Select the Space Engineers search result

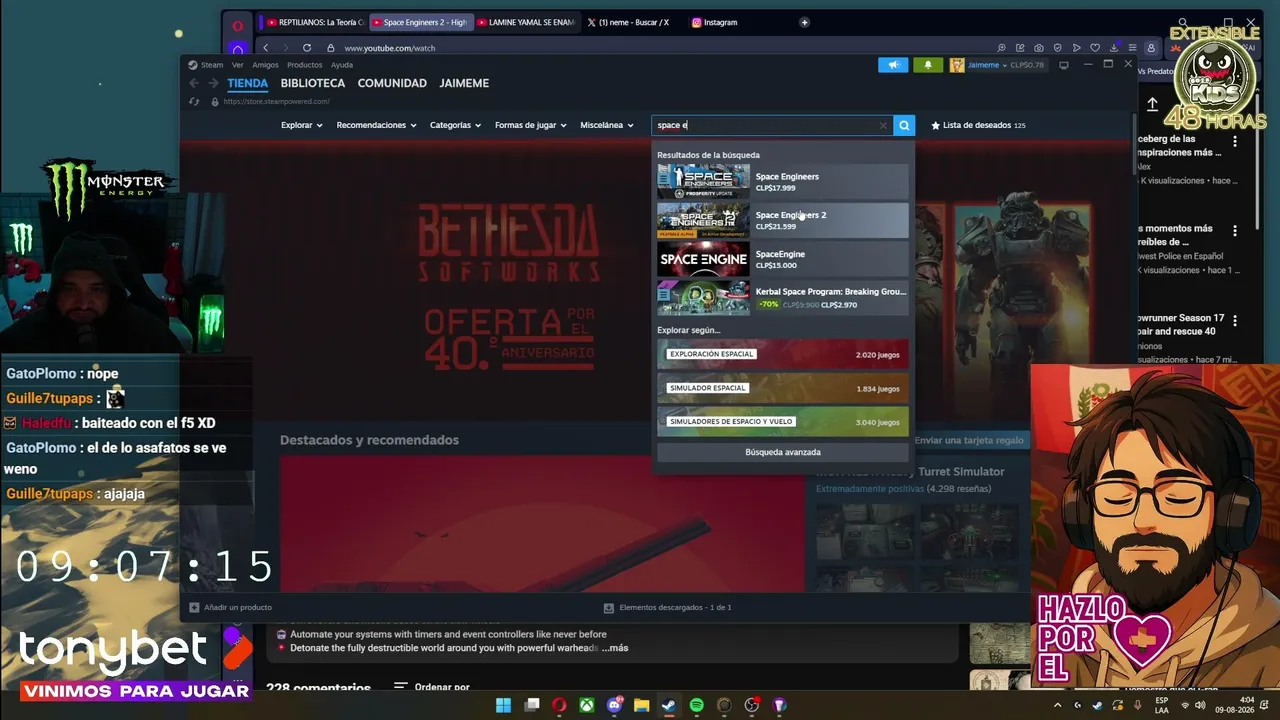point(783,182)
